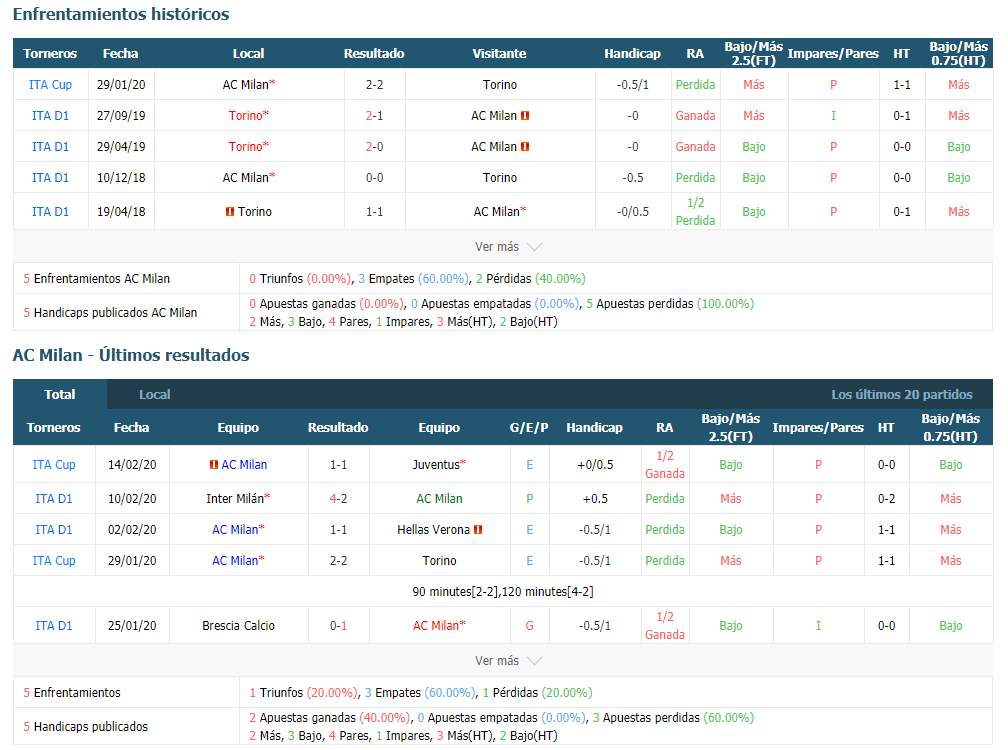
Task: Click AC Milan team name on 14/02/20 row
Action: pyautogui.click(x=244, y=465)
